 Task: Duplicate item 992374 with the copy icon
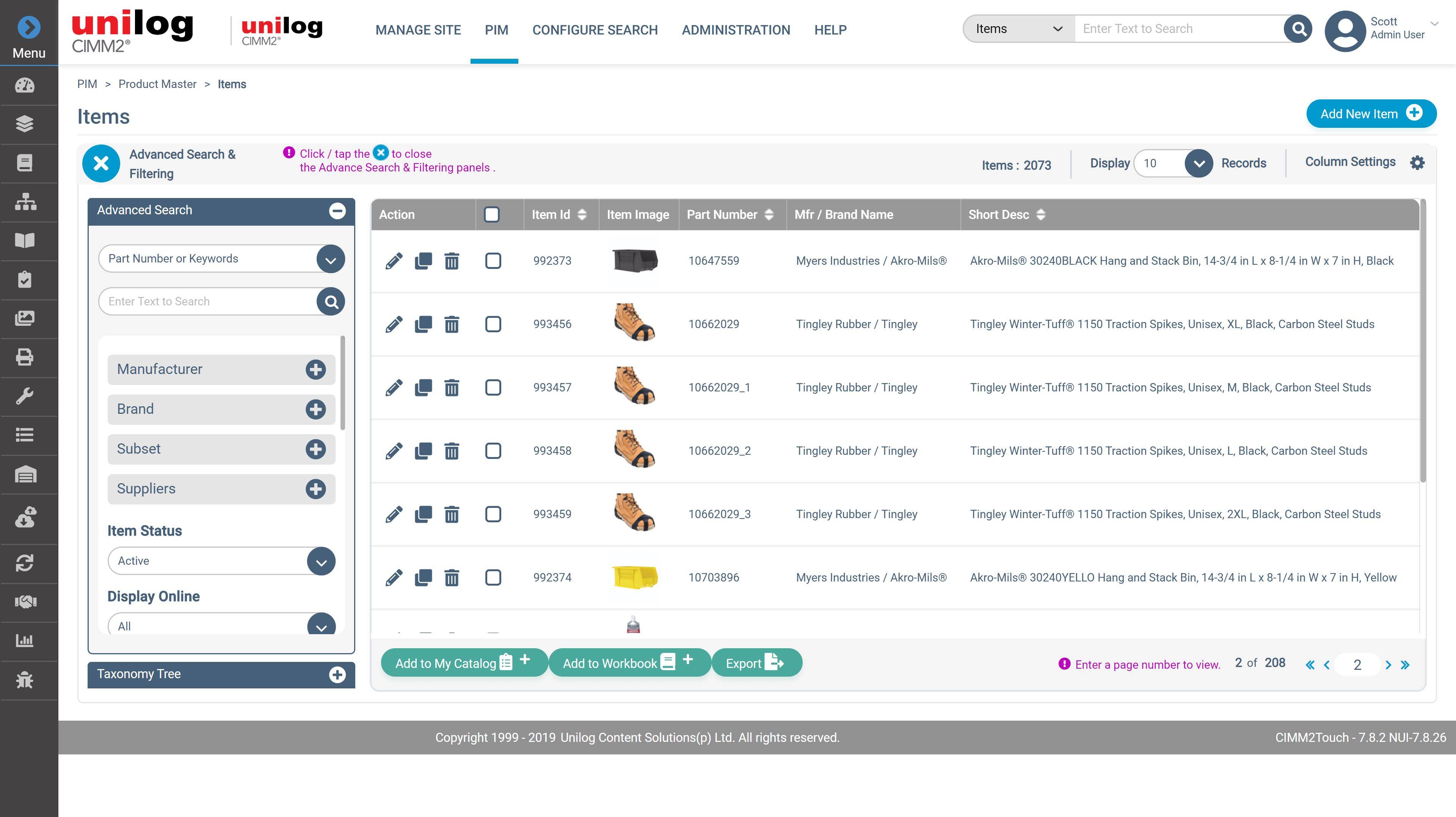[x=423, y=577]
